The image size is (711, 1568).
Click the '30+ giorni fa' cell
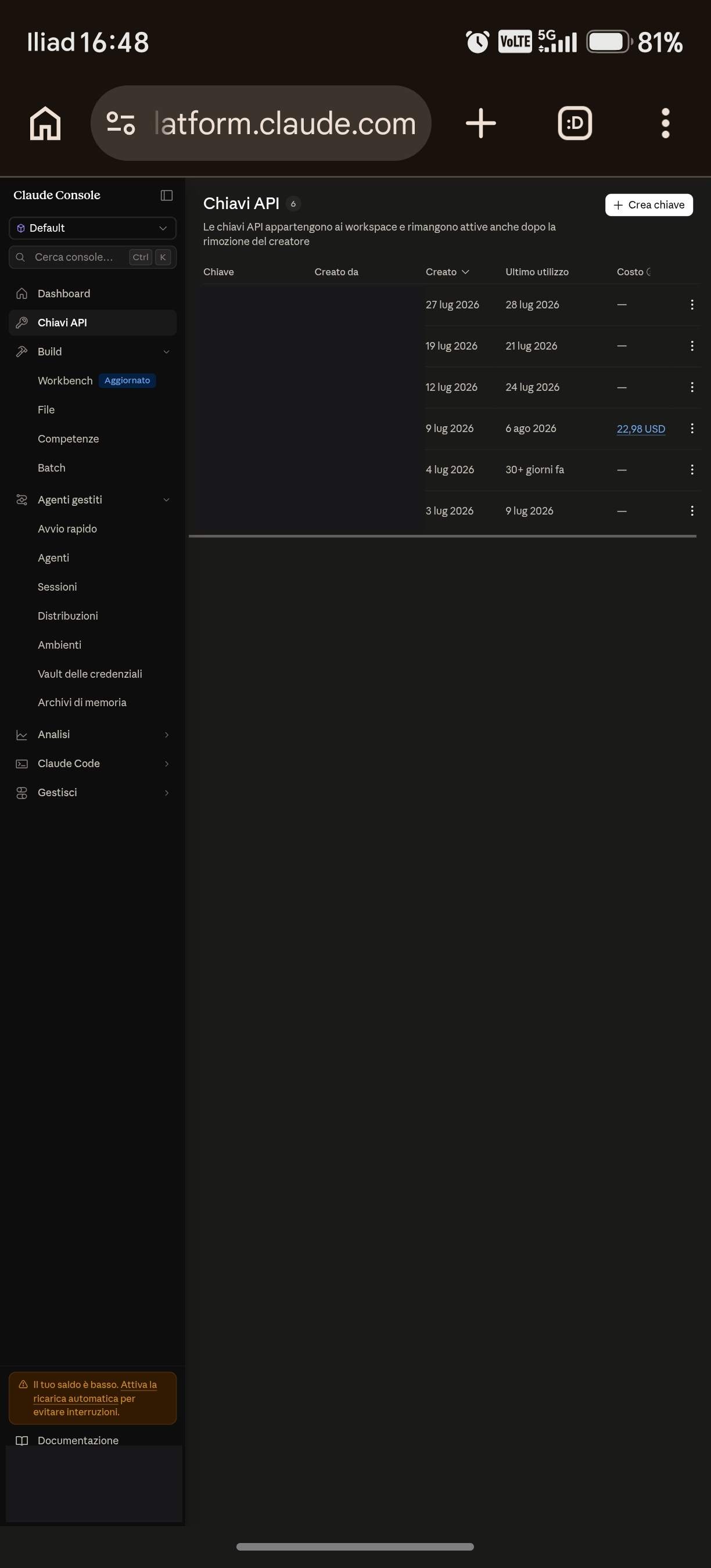pyautogui.click(x=534, y=470)
